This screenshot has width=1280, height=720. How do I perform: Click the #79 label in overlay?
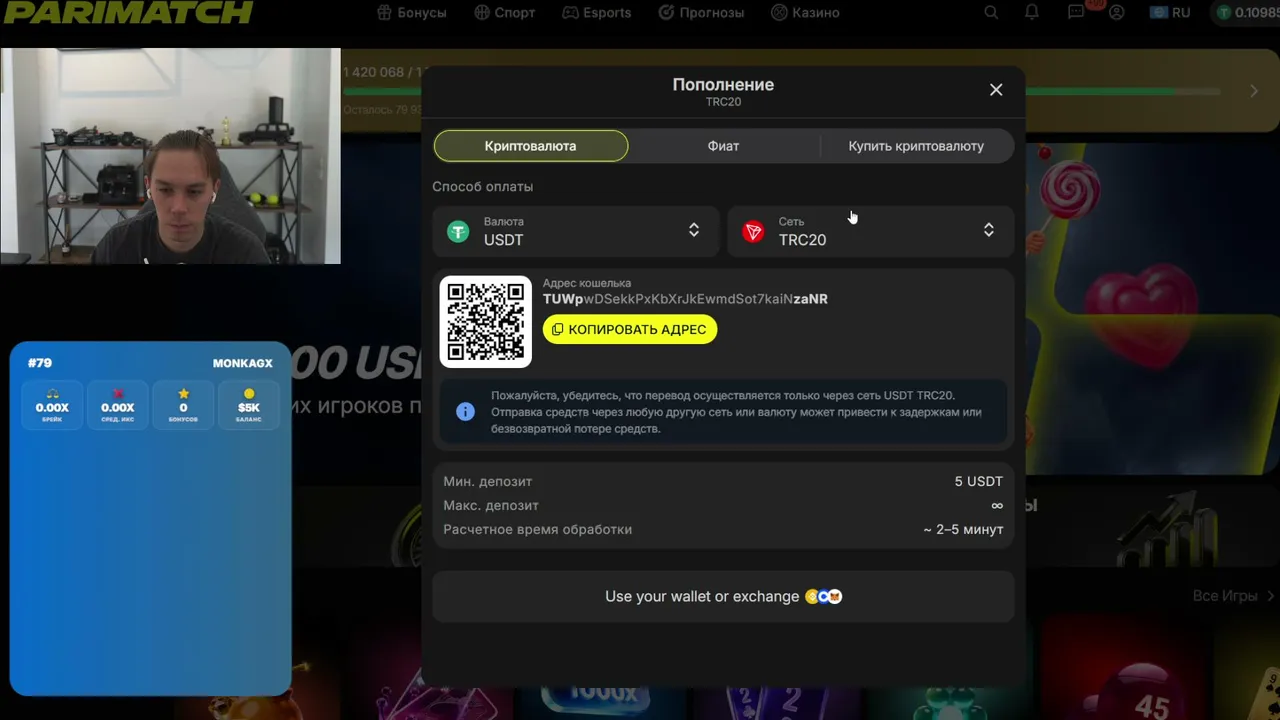[40, 363]
